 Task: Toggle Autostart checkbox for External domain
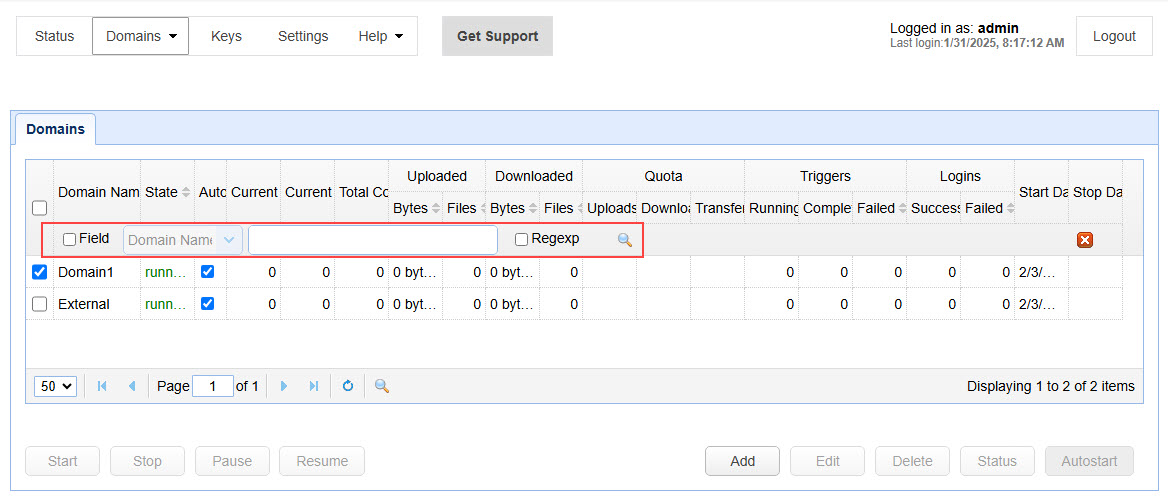click(208, 304)
